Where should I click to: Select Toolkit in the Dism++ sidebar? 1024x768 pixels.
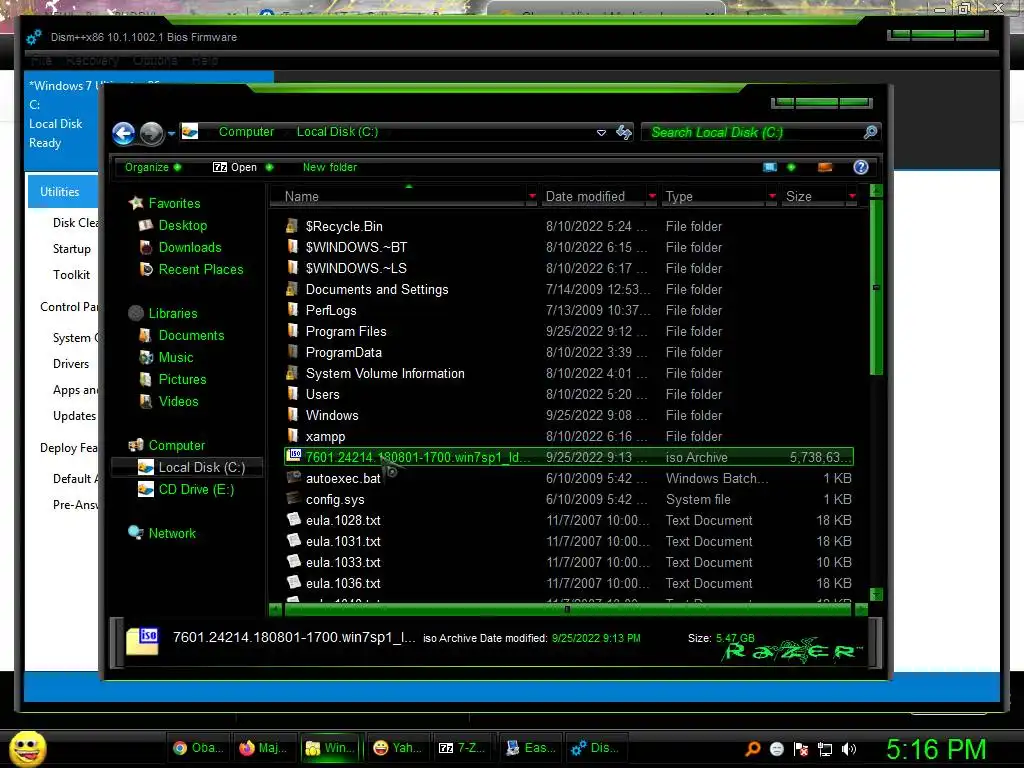[x=71, y=275]
